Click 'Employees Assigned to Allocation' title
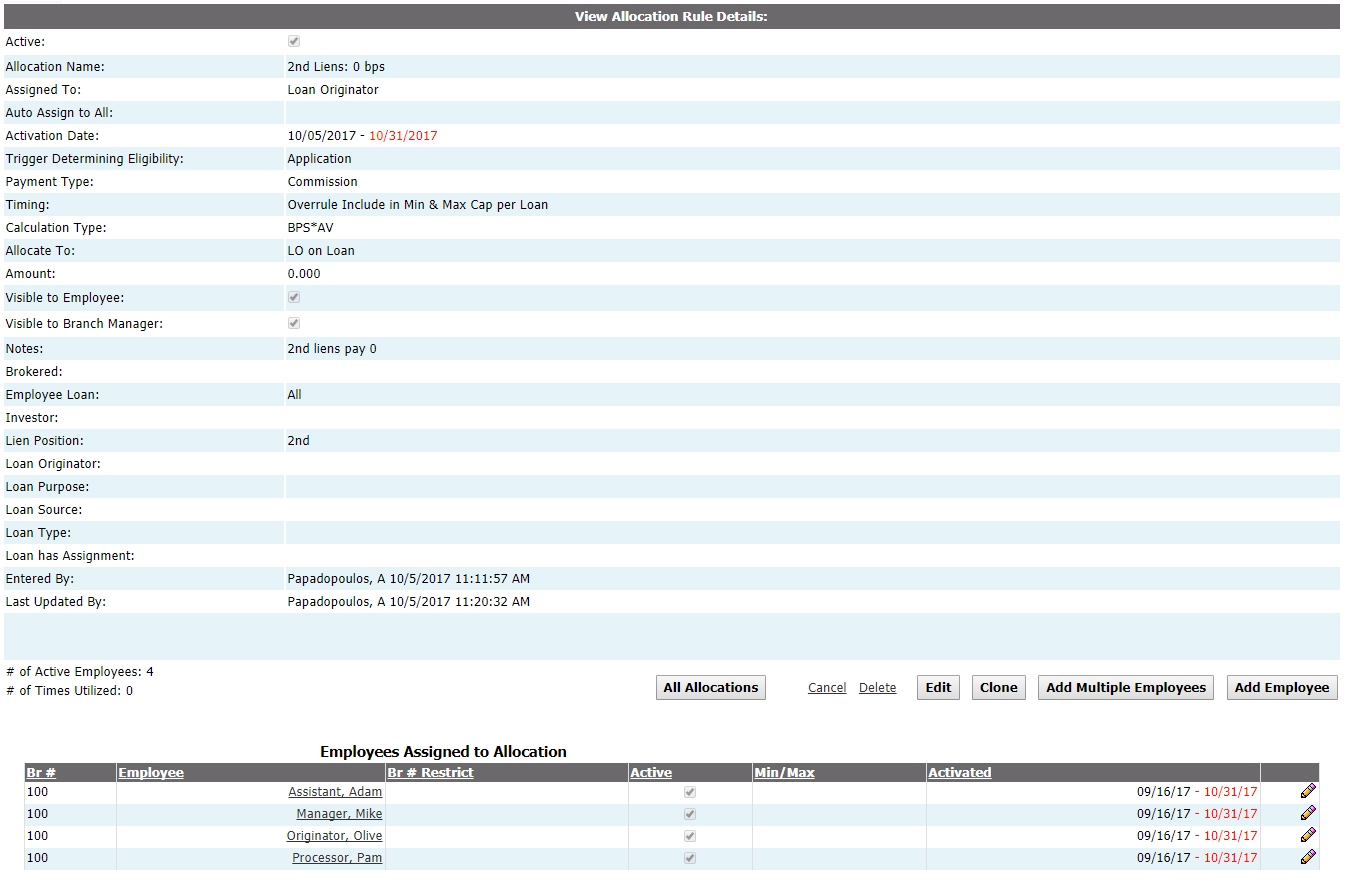This screenshot has width=1357, height=882. click(x=443, y=752)
